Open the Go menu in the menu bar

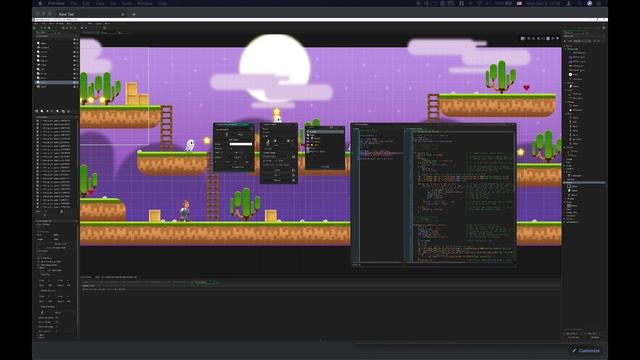coord(113,3)
